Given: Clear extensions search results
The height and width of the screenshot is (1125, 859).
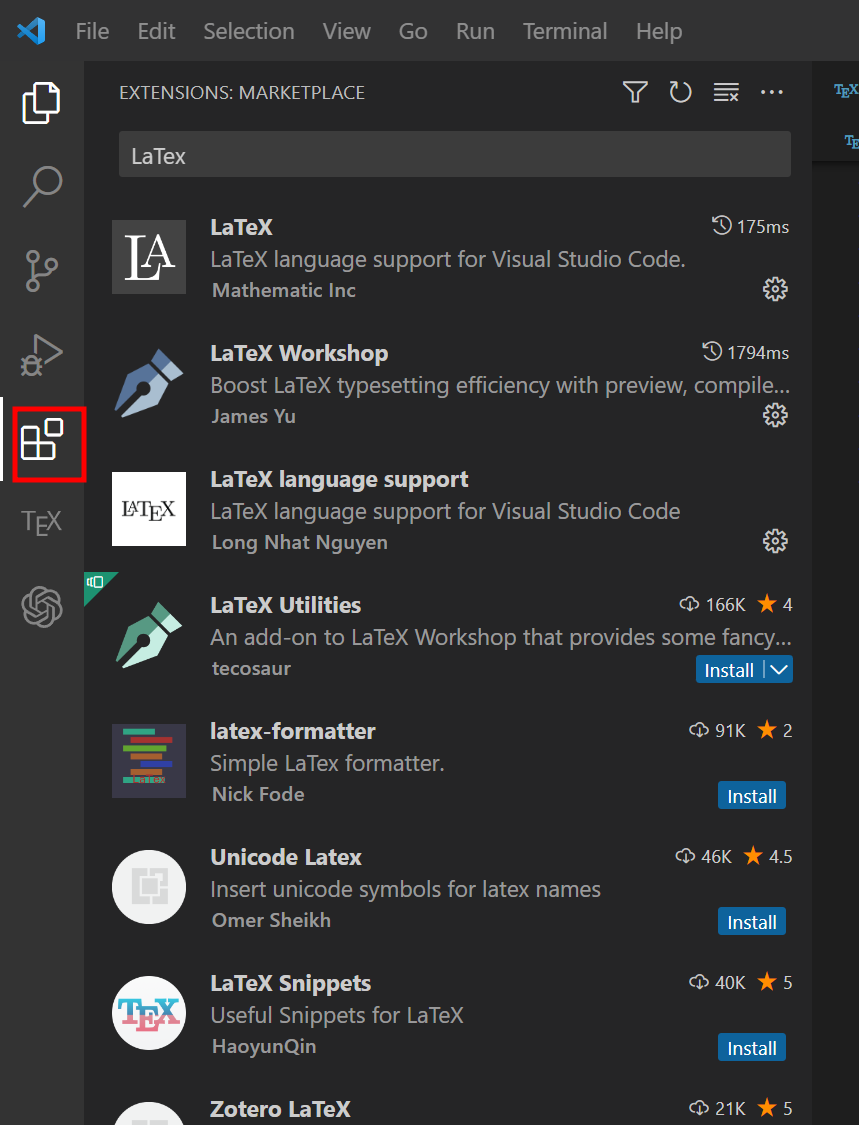Looking at the screenshot, I should click(726, 92).
